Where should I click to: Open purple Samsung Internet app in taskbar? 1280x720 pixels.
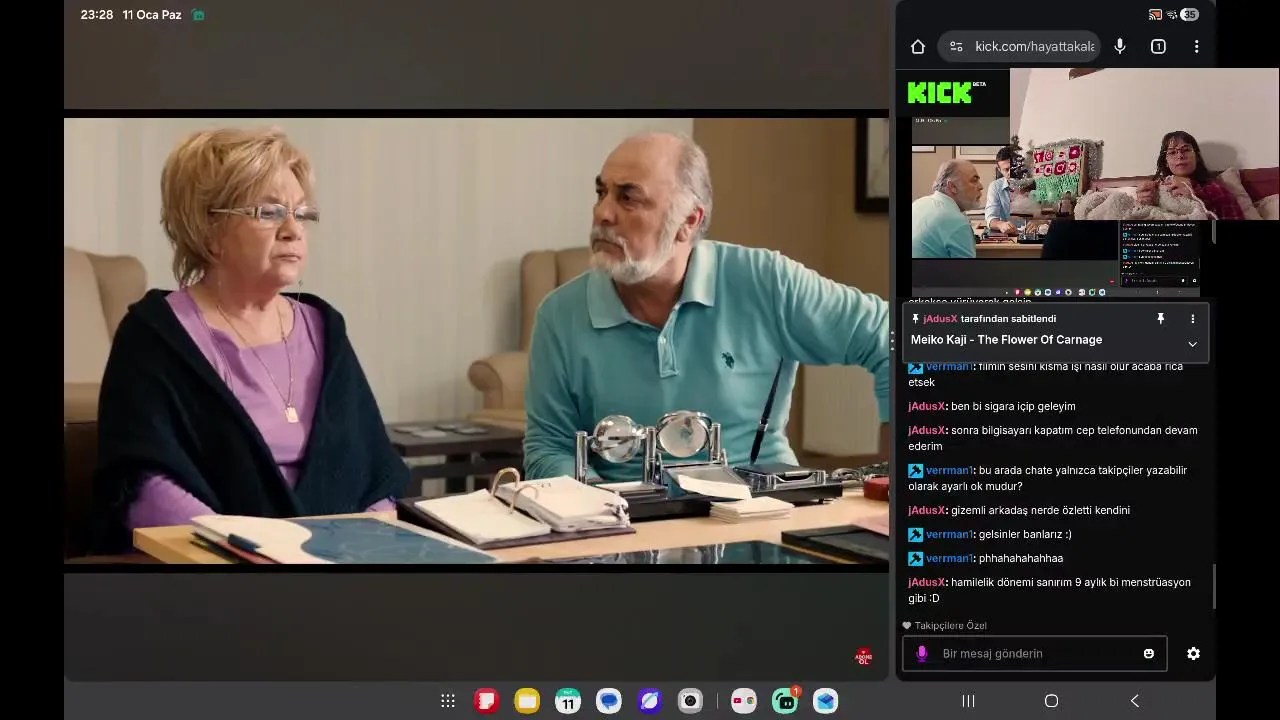650,701
